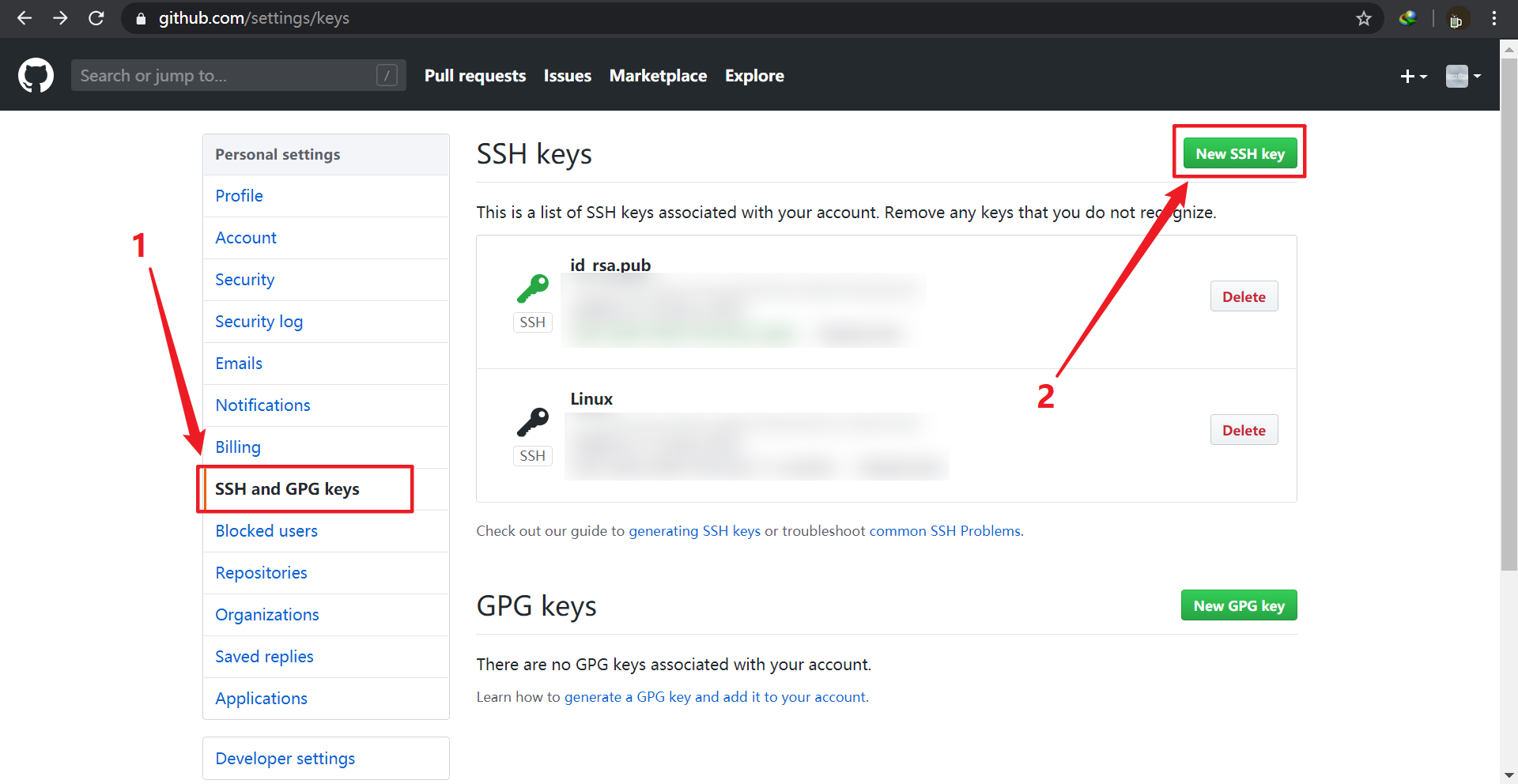Open the user avatar dropdown menu

pyautogui.click(x=1463, y=76)
